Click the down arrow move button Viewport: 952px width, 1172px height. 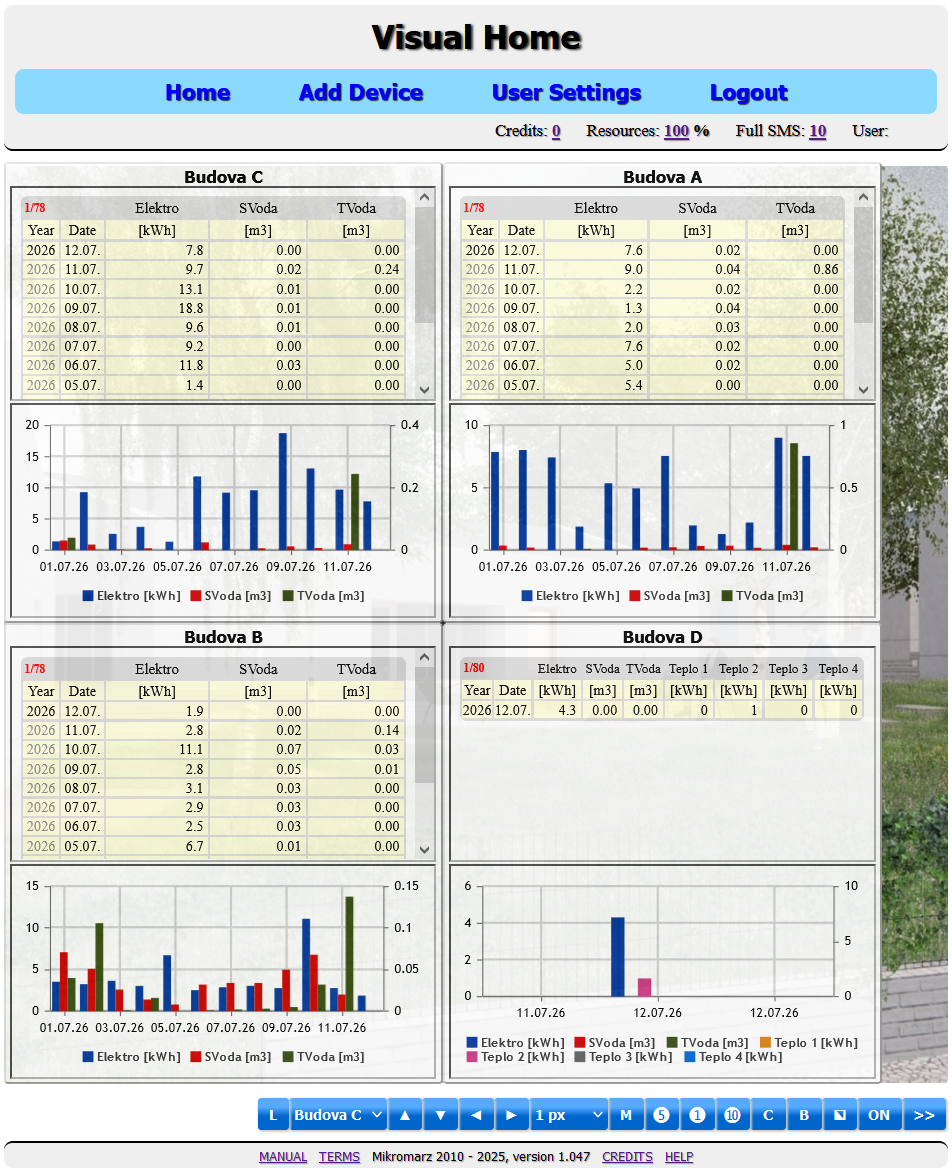pyautogui.click(x=441, y=1114)
